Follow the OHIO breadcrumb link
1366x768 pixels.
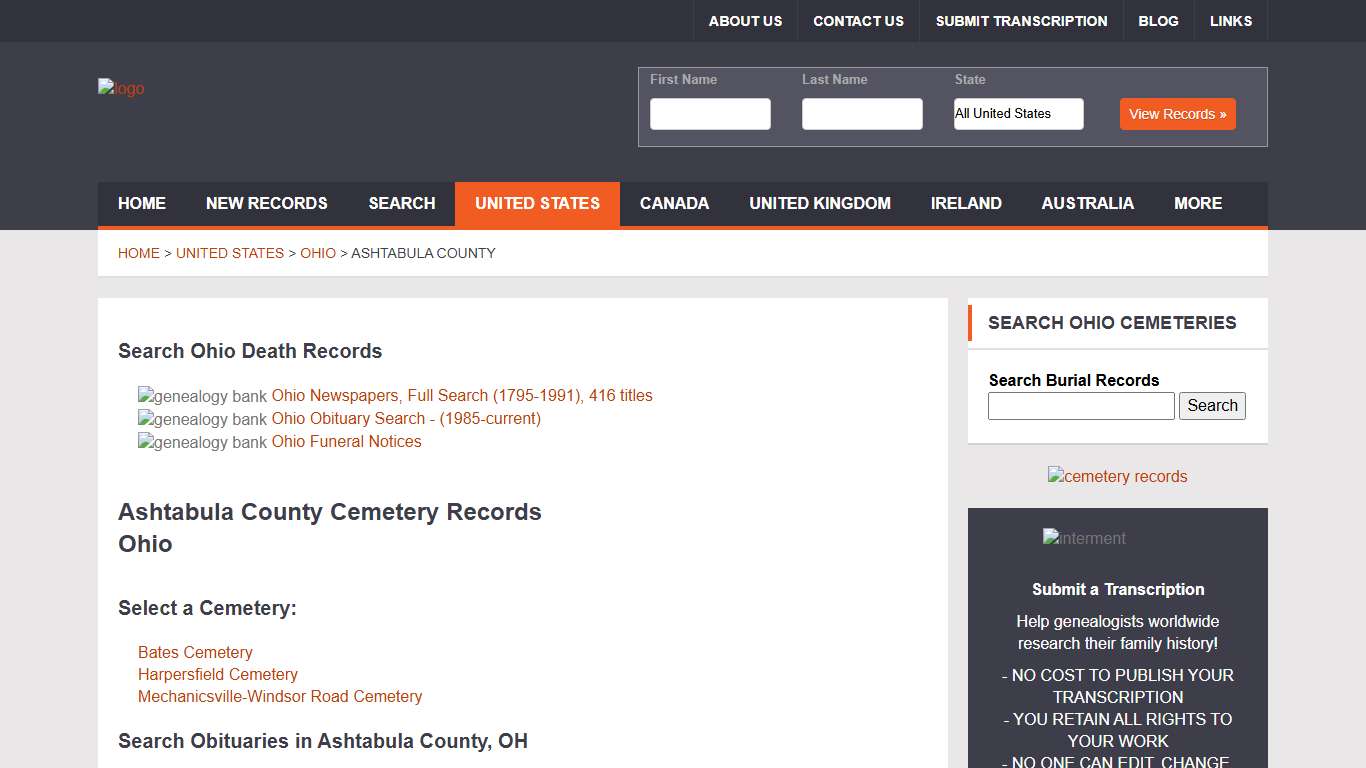point(318,253)
